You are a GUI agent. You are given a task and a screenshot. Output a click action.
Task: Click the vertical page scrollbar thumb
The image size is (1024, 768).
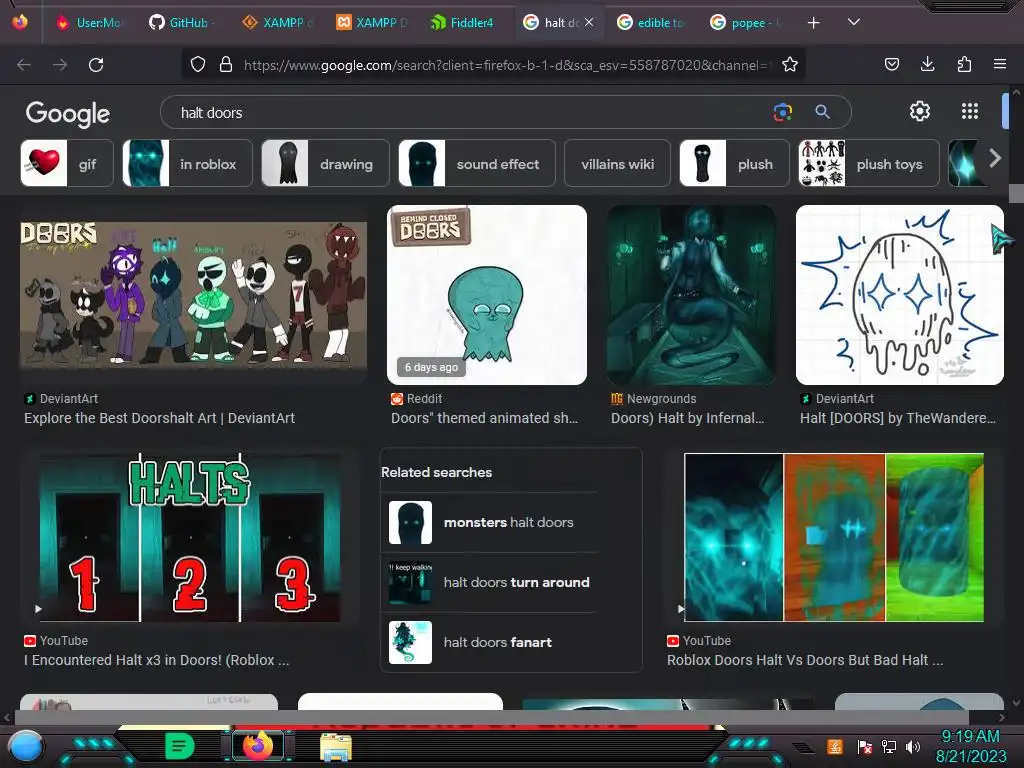(1016, 193)
